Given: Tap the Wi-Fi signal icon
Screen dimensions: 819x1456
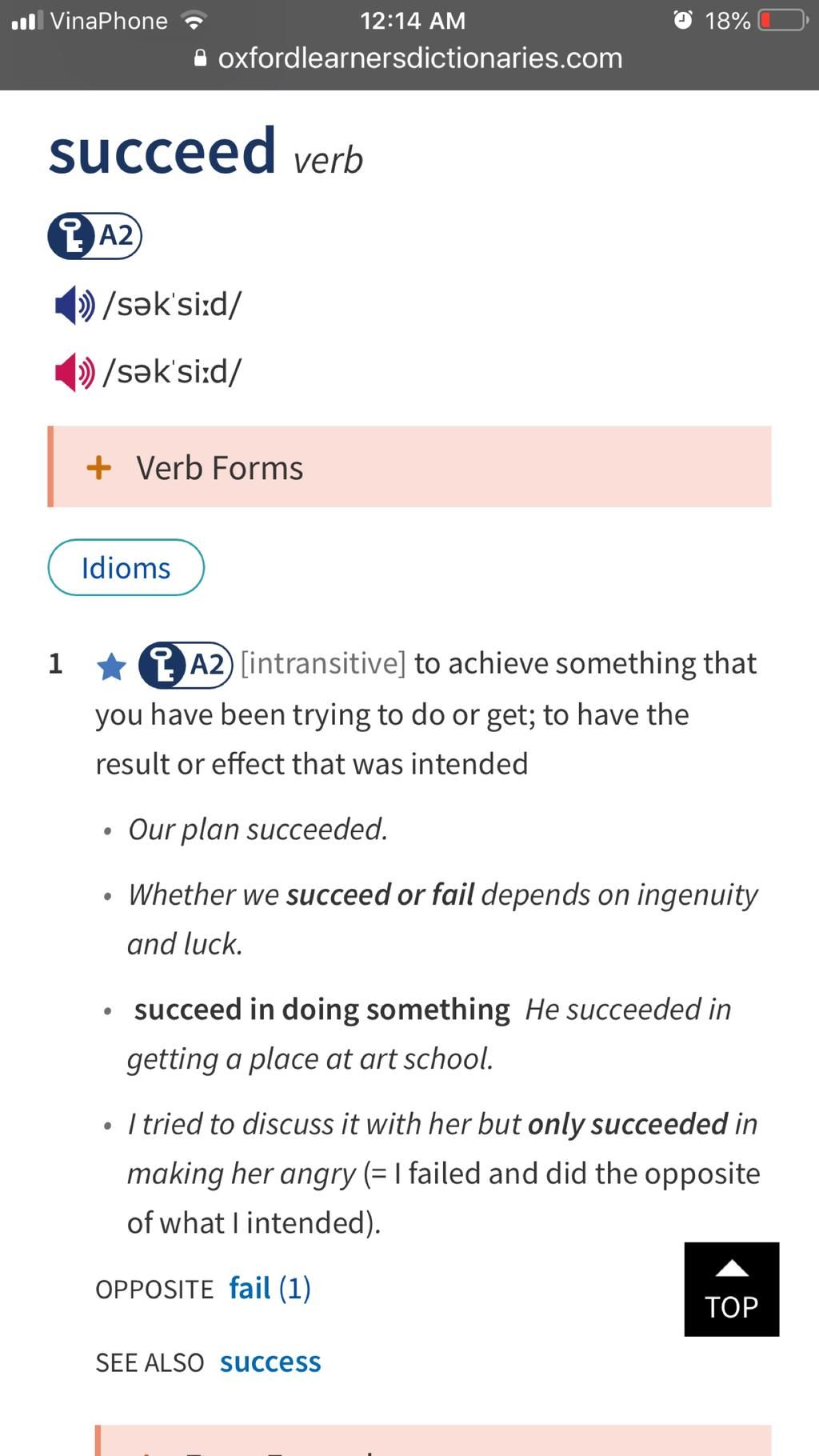Looking at the screenshot, I should [x=193, y=20].
